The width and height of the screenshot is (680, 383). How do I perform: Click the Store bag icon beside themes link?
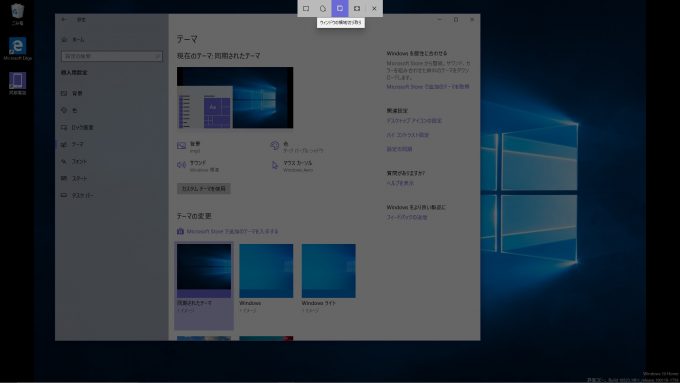[180, 232]
